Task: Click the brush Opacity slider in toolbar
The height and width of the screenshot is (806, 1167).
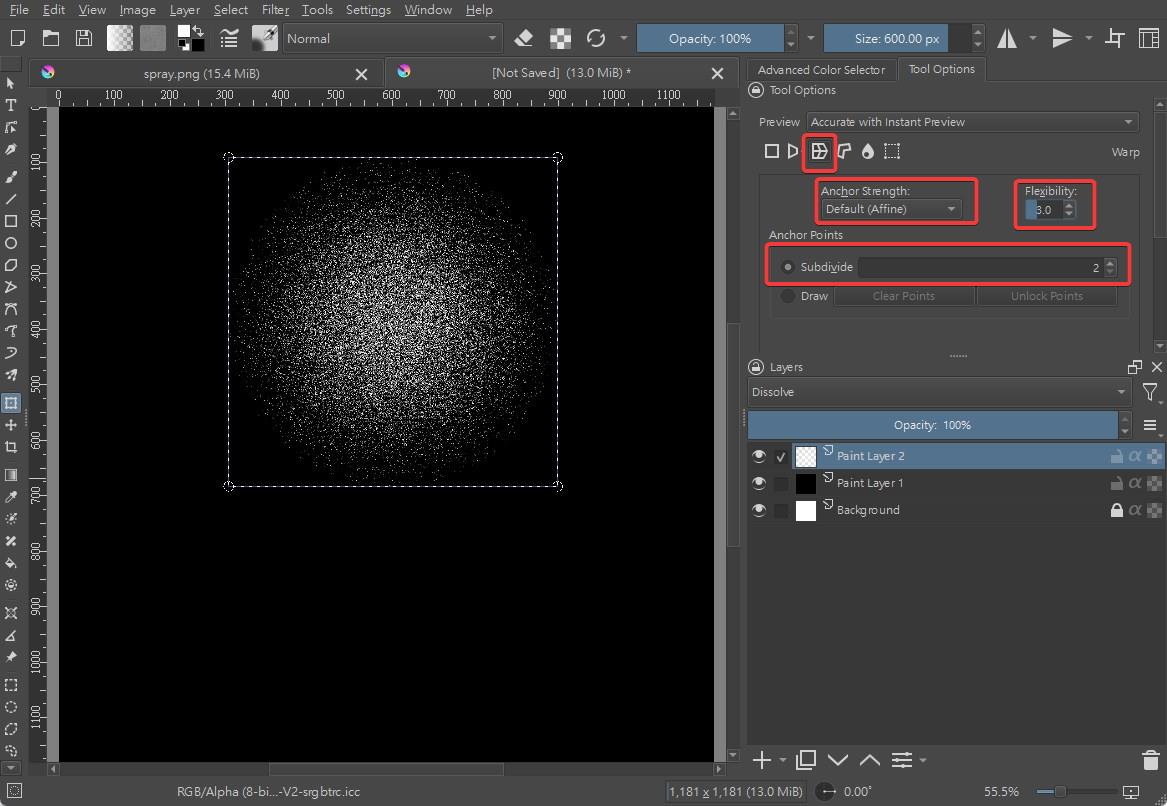Action: [710, 38]
